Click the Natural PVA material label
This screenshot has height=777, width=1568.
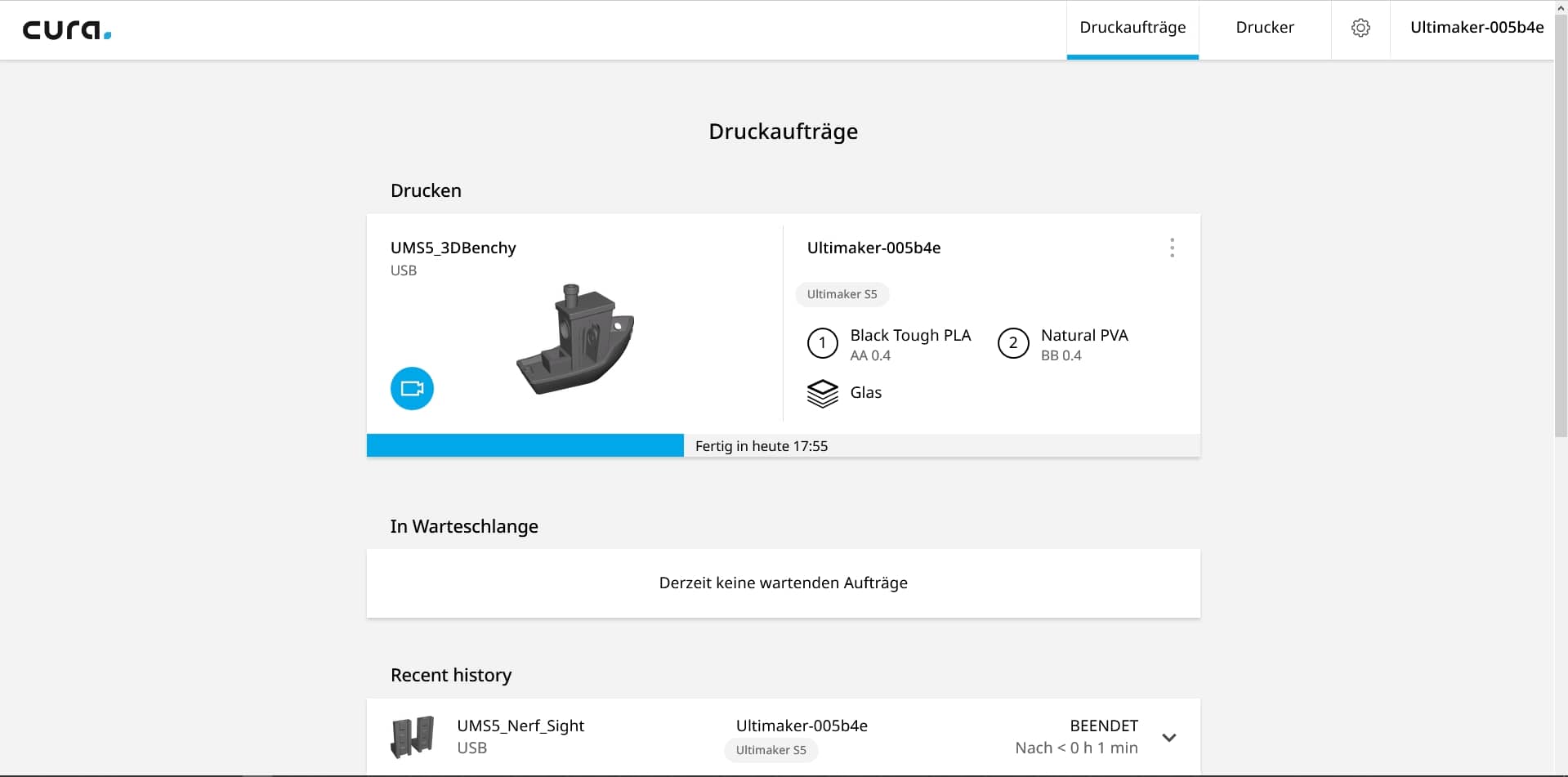coord(1084,335)
